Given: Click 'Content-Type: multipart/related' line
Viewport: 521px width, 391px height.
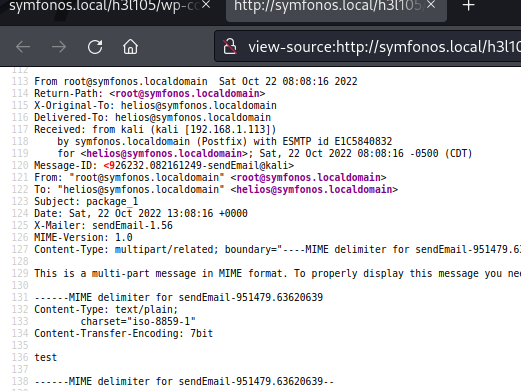Looking at the screenshot, I should [277, 249].
